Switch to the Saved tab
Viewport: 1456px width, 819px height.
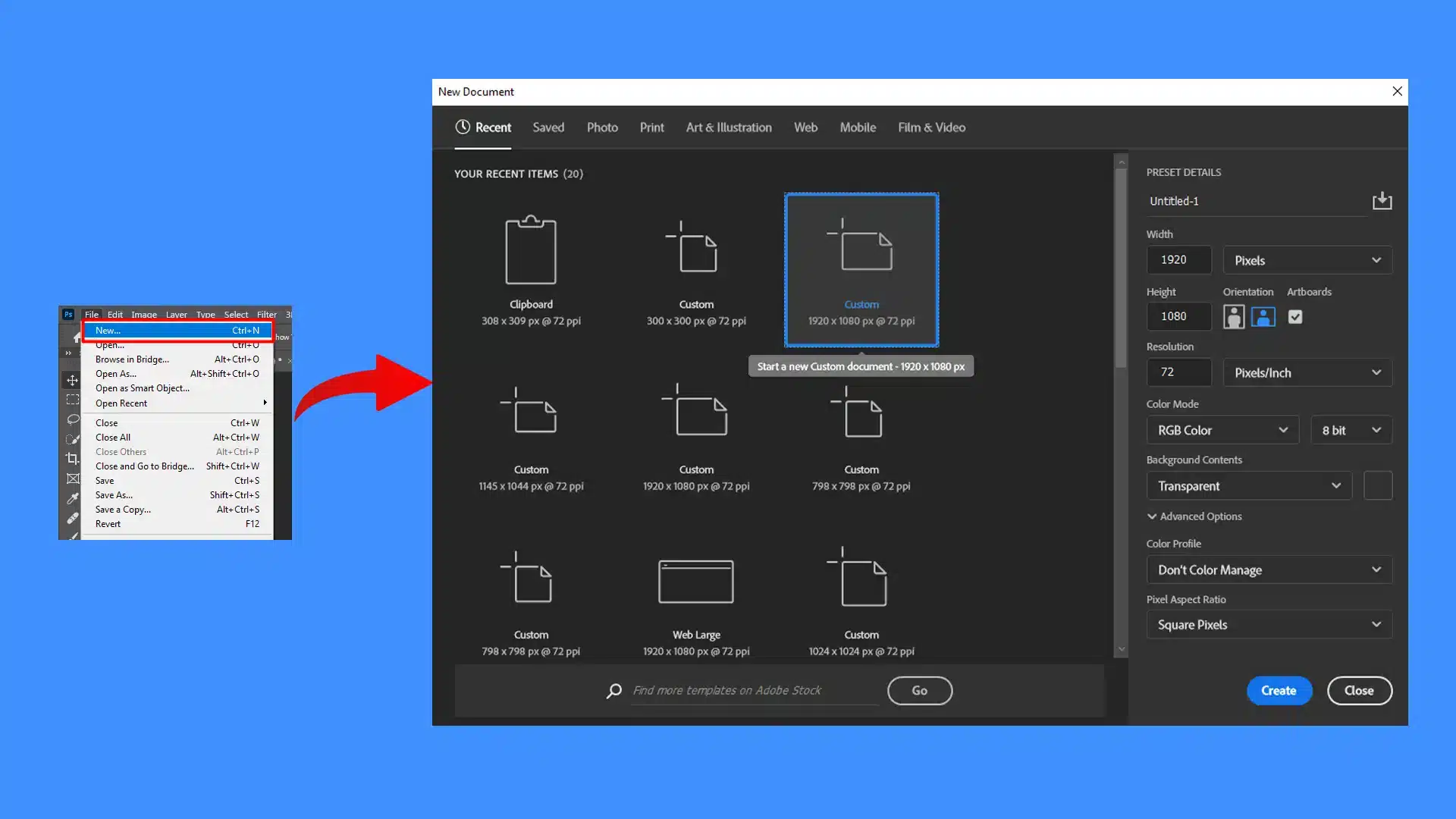click(x=548, y=127)
